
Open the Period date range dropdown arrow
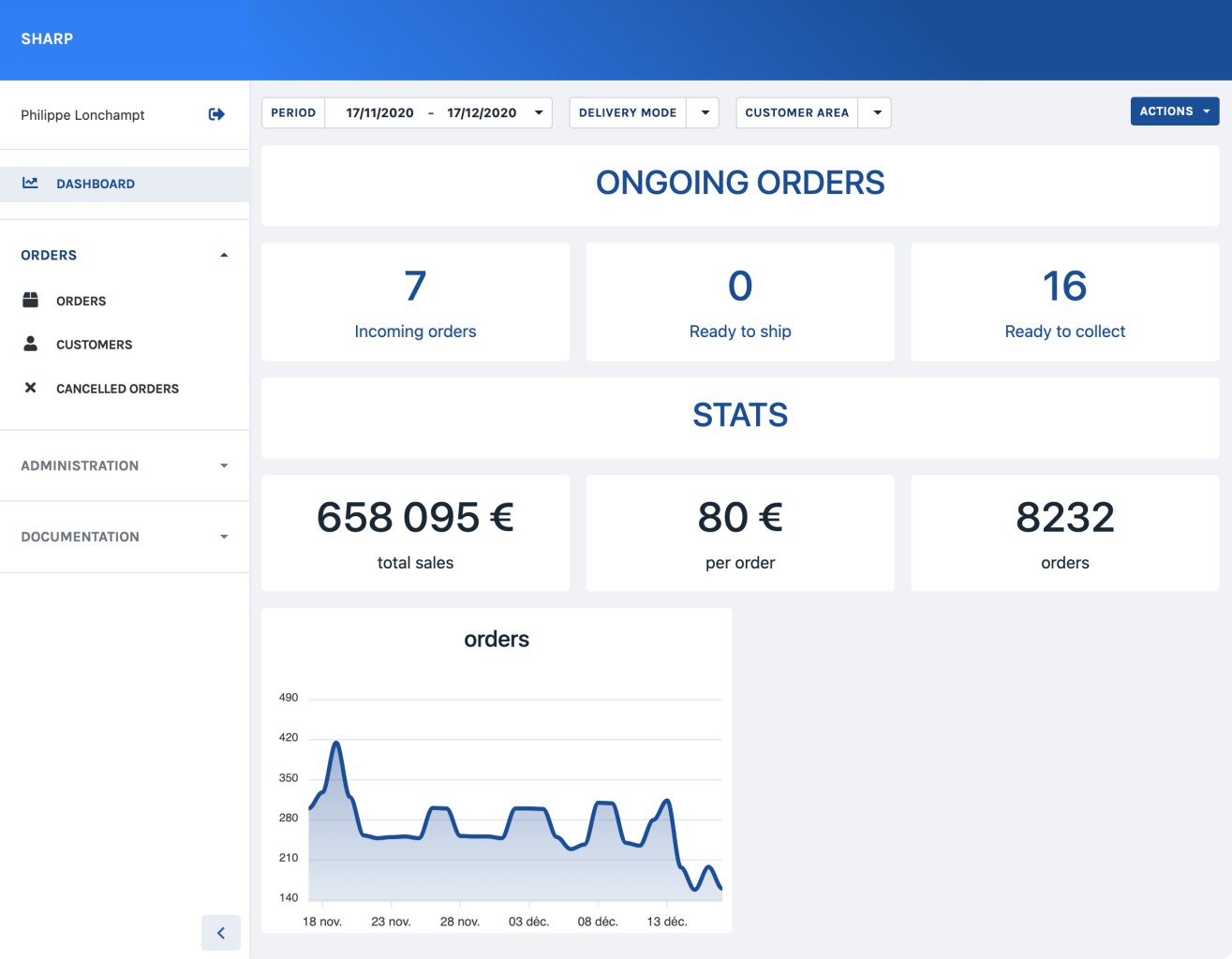[x=539, y=112]
